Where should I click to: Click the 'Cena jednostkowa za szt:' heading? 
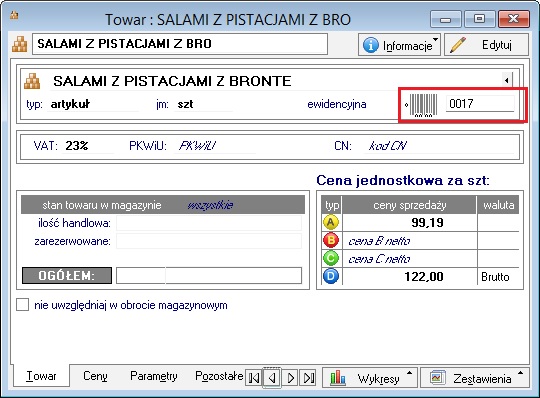point(403,180)
